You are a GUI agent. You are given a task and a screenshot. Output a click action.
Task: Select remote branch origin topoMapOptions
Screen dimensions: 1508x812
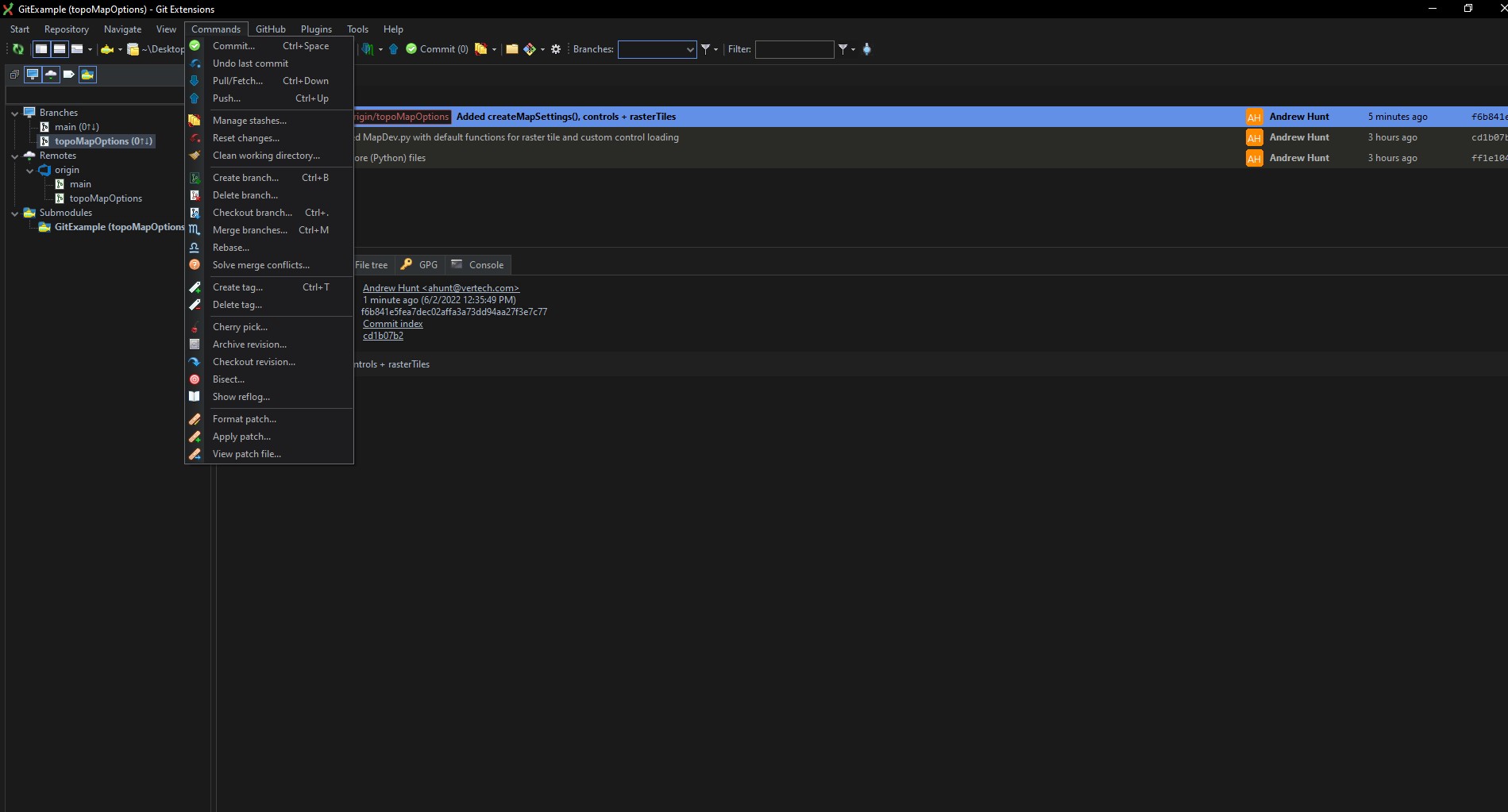click(106, 198)
